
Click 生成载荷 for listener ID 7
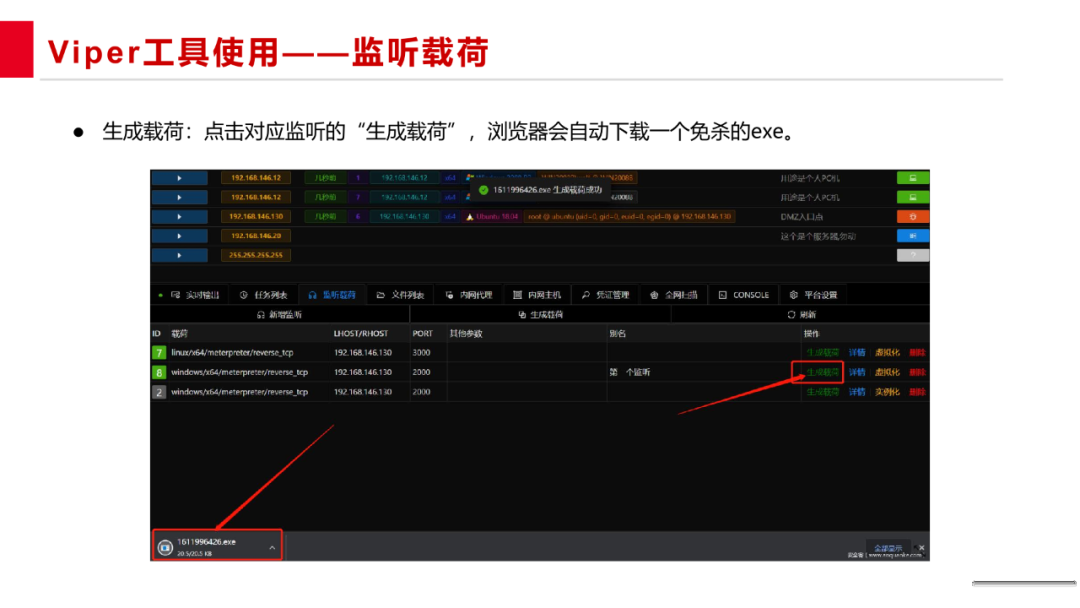[822, 353]
